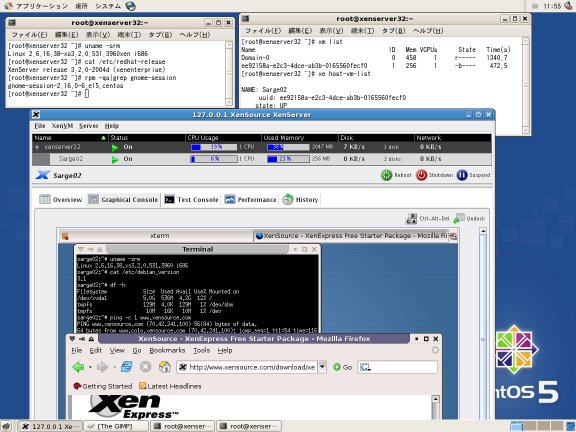Click Firefox green Back arrow

coord(78,367)
